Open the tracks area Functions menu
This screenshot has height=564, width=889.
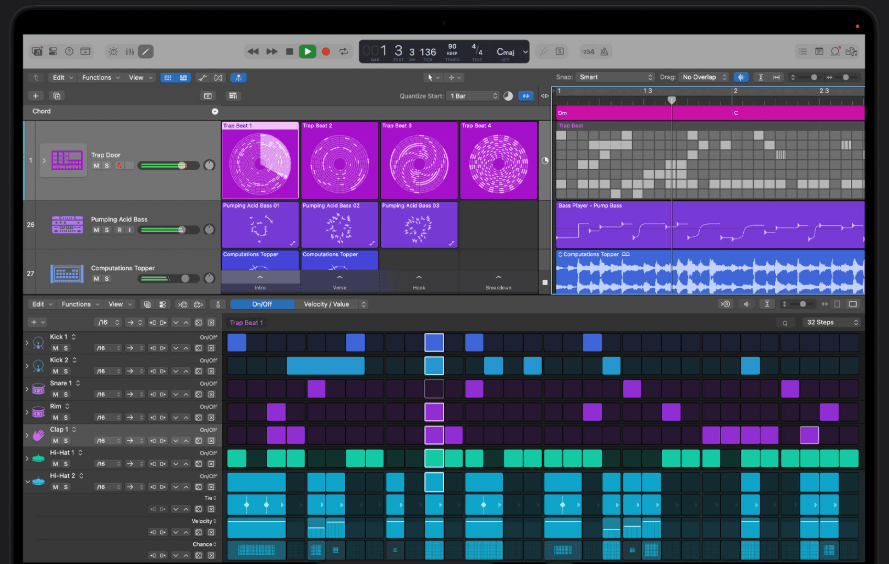pos(100,77)
